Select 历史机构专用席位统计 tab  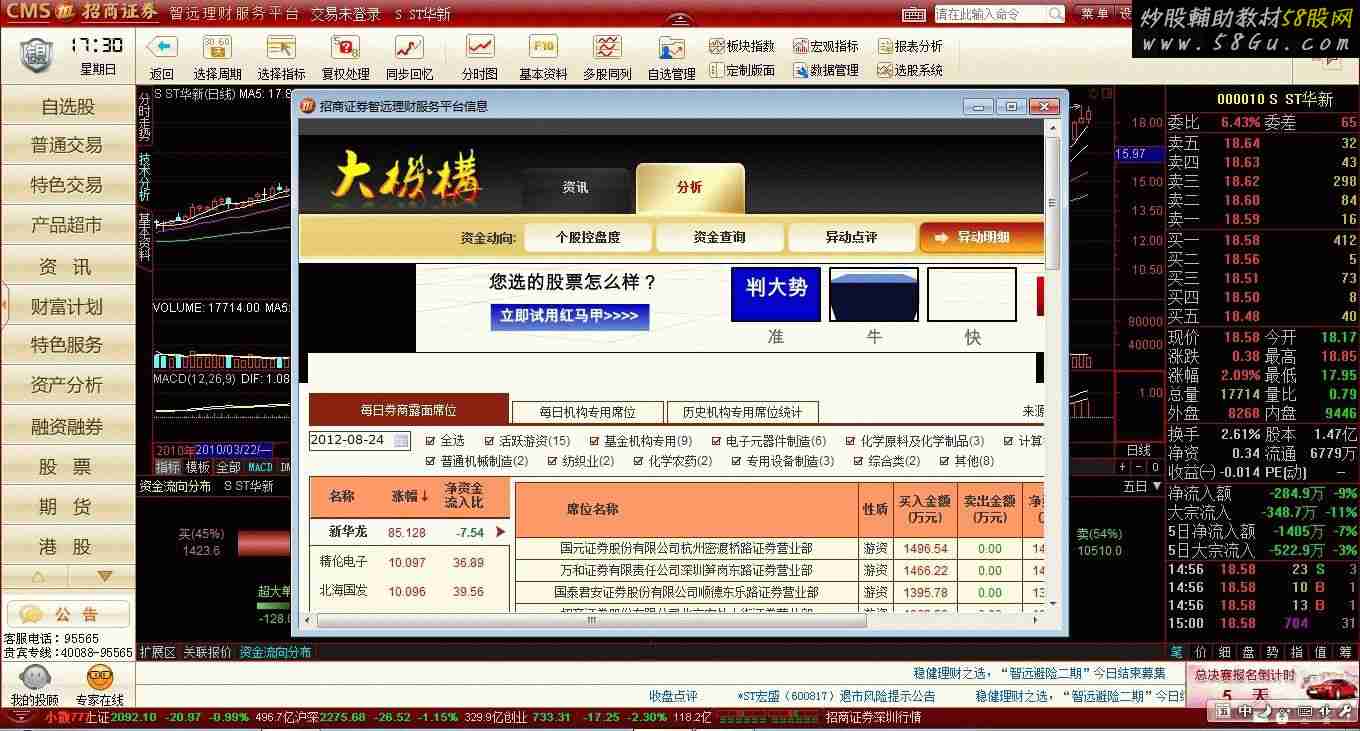742,412
